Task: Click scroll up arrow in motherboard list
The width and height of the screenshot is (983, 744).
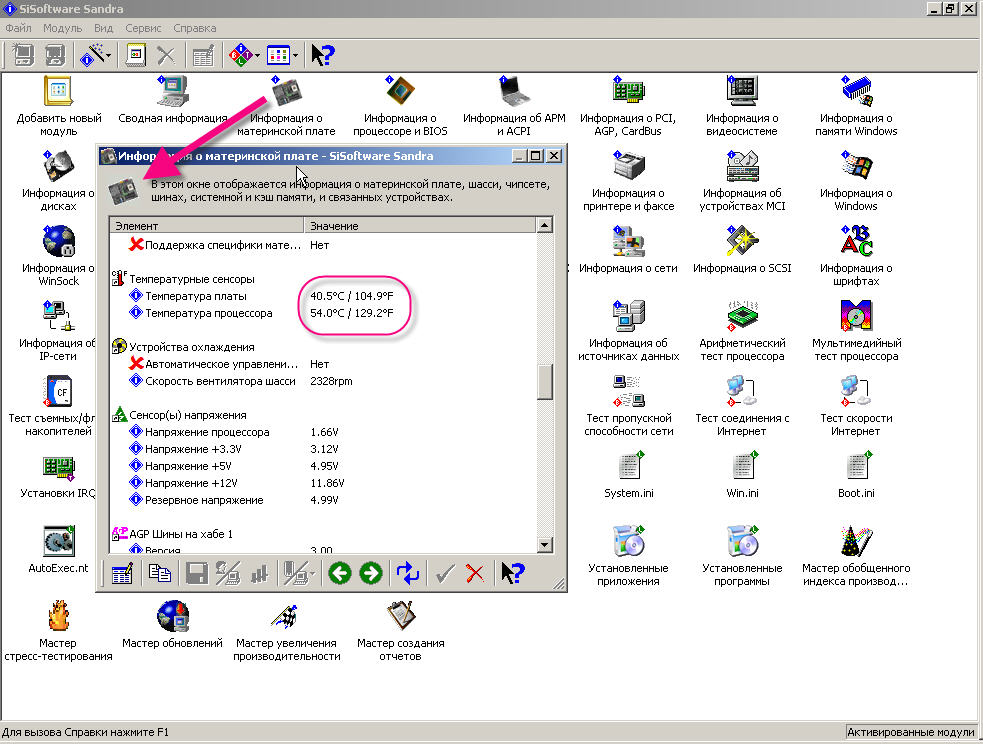Action: (x=545, y=225)
